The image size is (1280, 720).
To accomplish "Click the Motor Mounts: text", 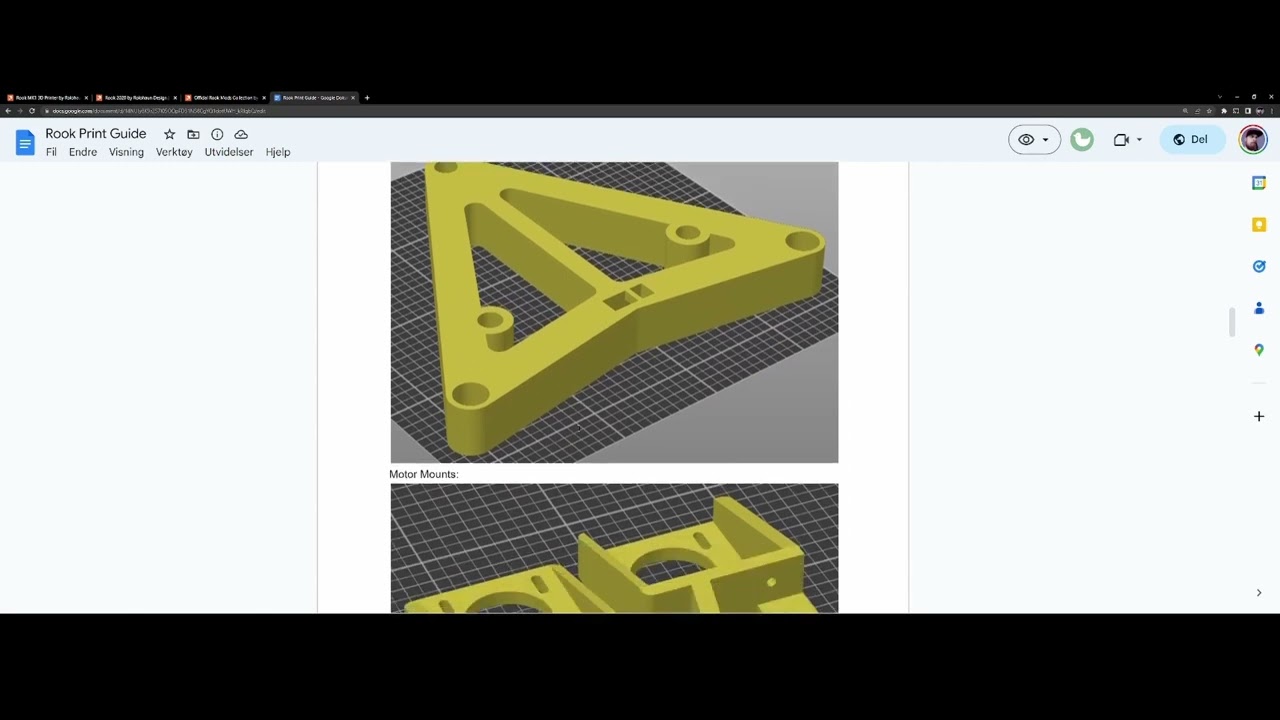I will (424, 474).
